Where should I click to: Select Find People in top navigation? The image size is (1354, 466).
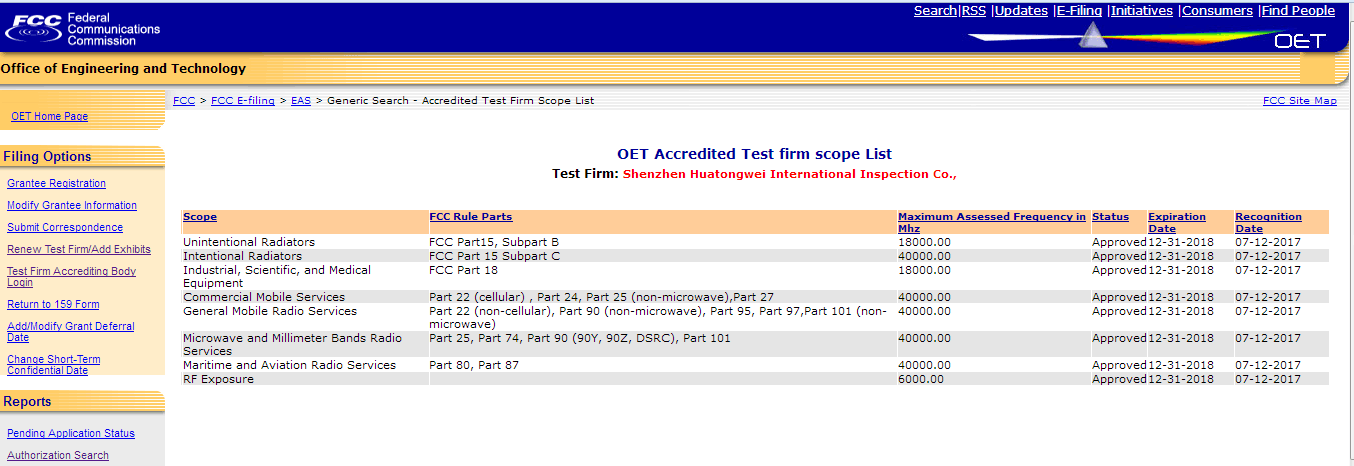1298,11
